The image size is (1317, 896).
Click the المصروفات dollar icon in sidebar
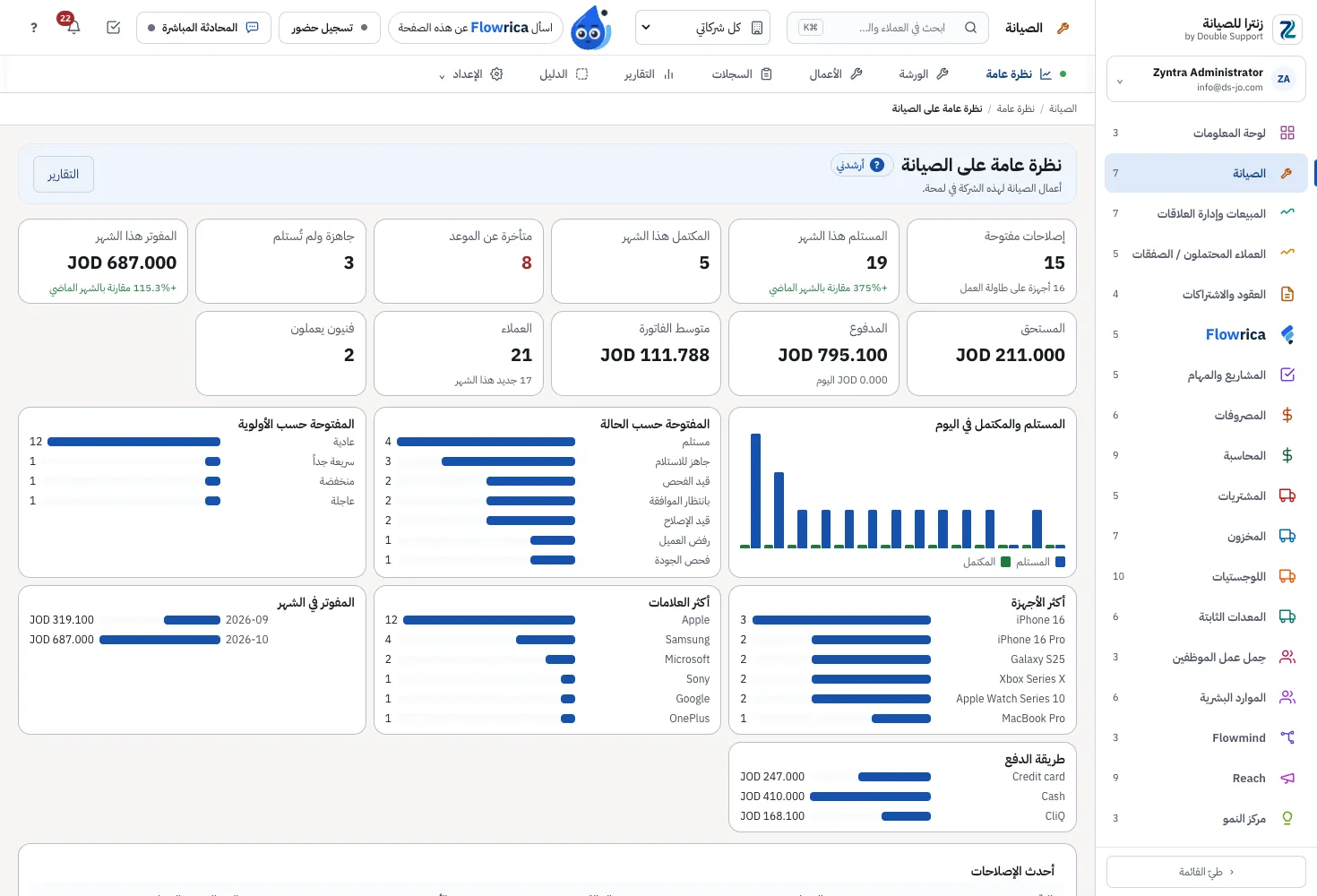point(1287,415)
